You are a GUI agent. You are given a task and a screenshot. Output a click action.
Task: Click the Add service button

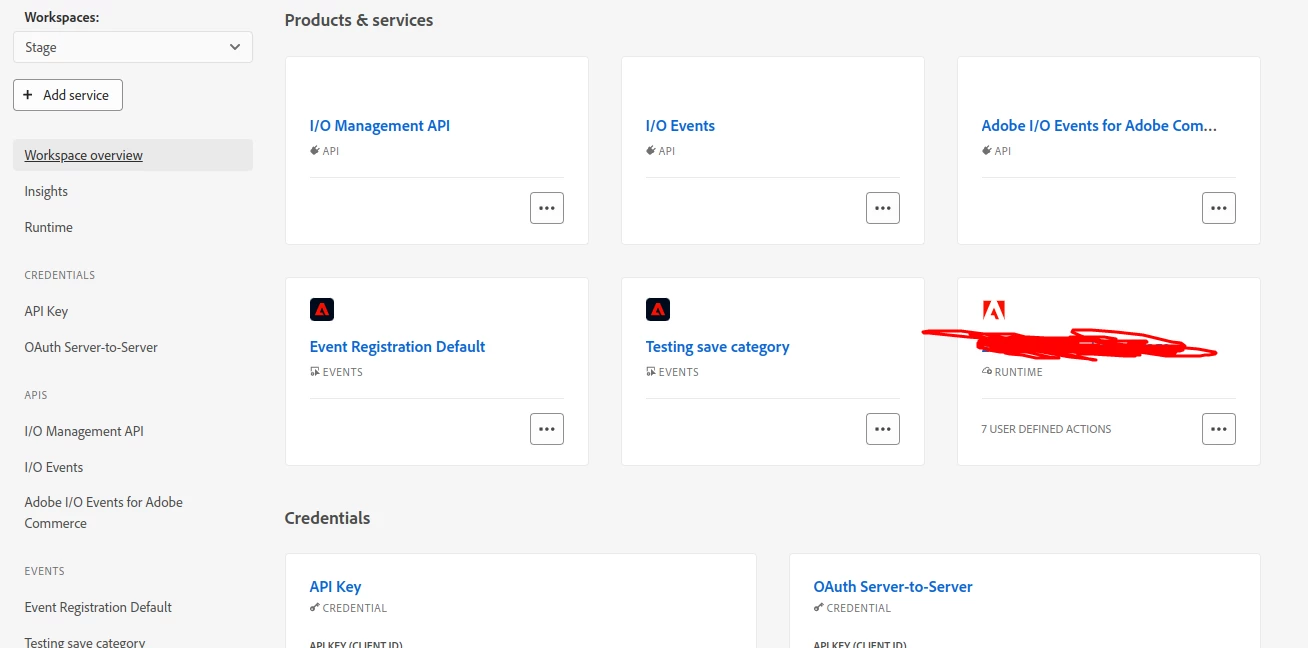point(68,95)
